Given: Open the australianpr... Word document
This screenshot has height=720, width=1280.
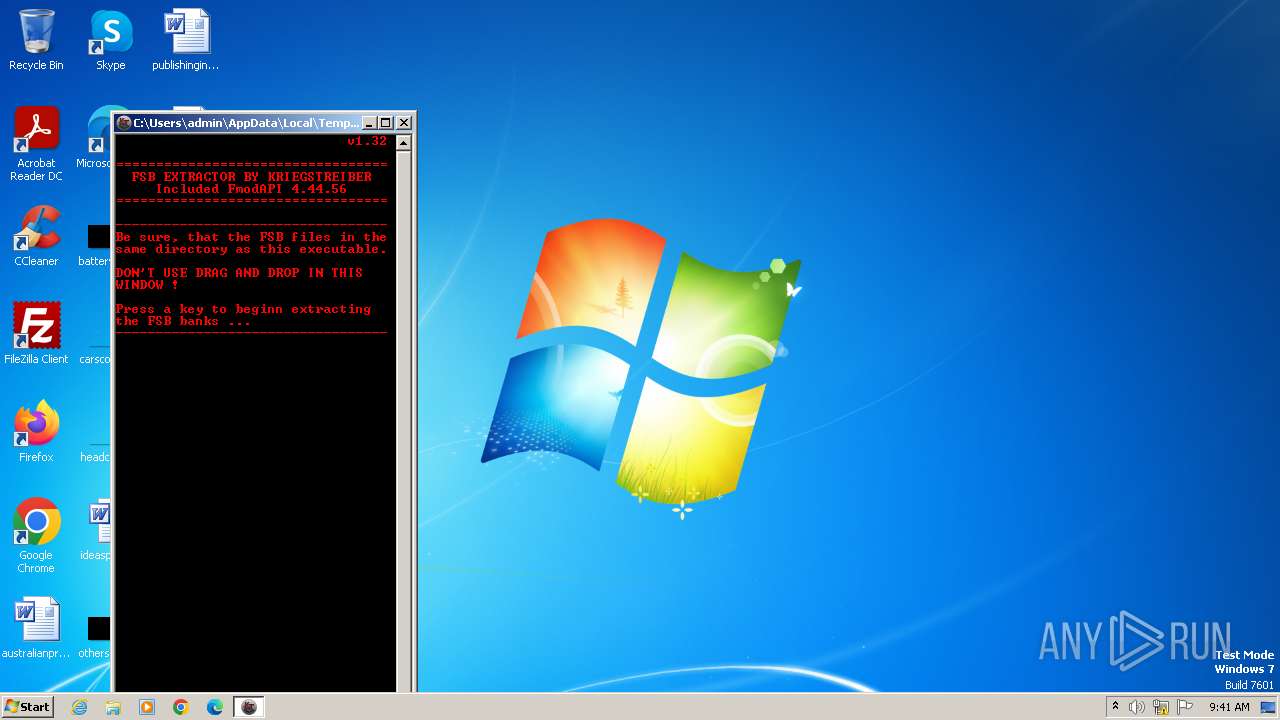Looking at the screenshot, I should 36,628.
